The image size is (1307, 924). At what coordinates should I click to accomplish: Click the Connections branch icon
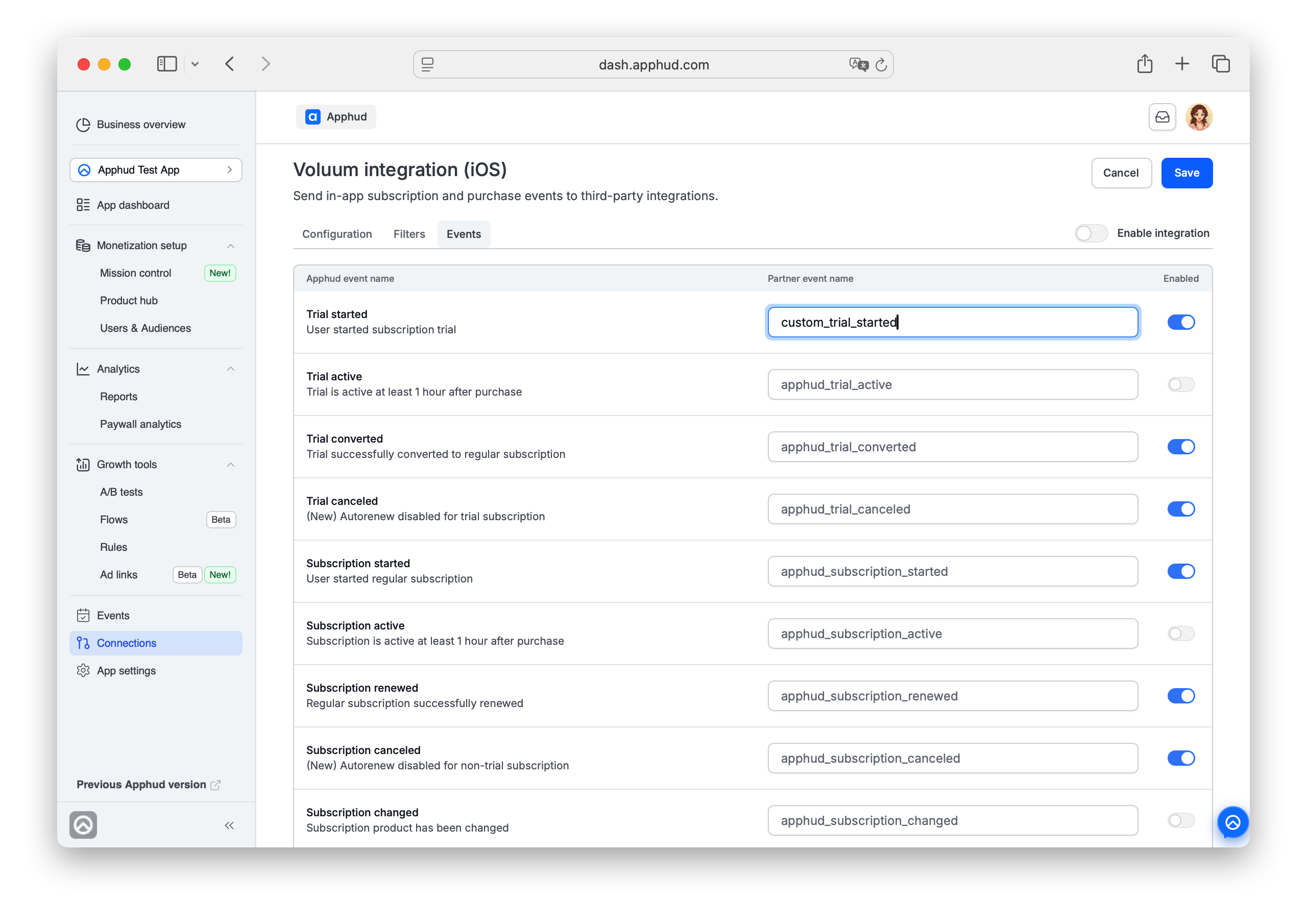(83, 643)
